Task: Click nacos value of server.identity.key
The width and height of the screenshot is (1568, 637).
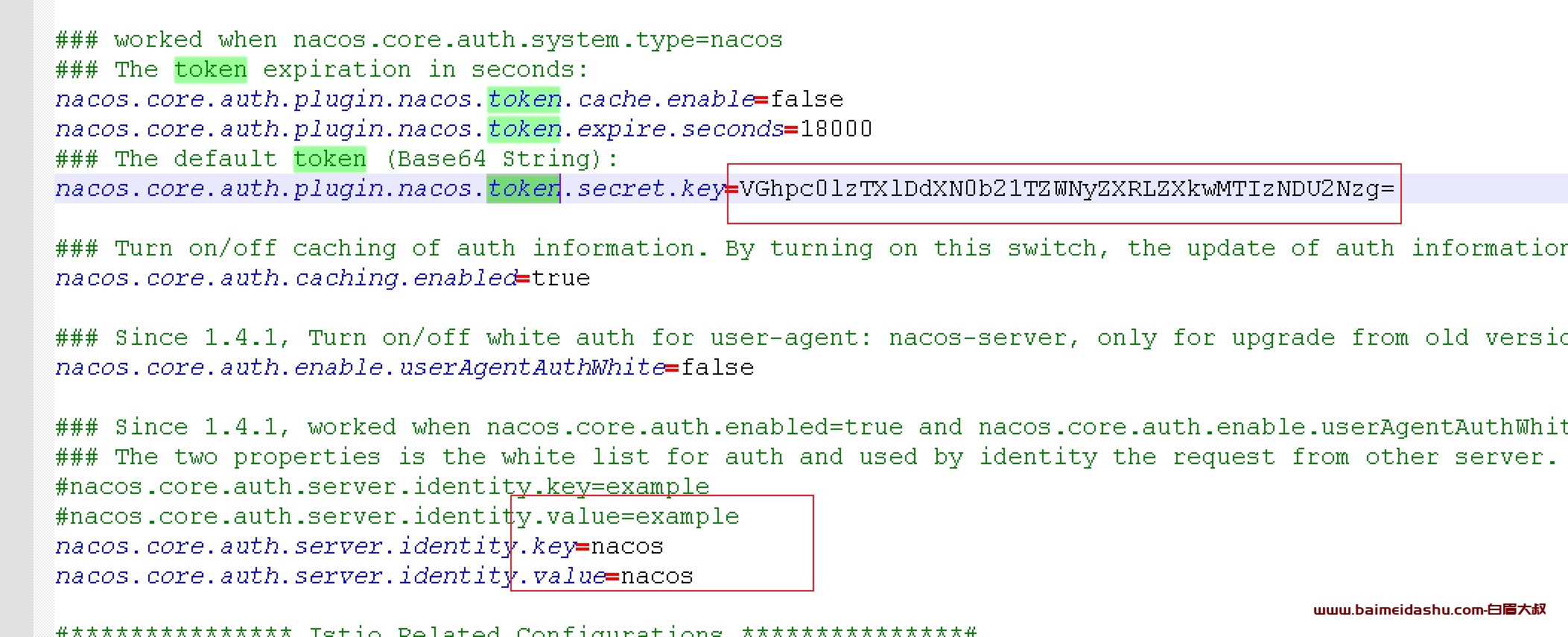Action: pyautogui.click(x=626, y=547)
